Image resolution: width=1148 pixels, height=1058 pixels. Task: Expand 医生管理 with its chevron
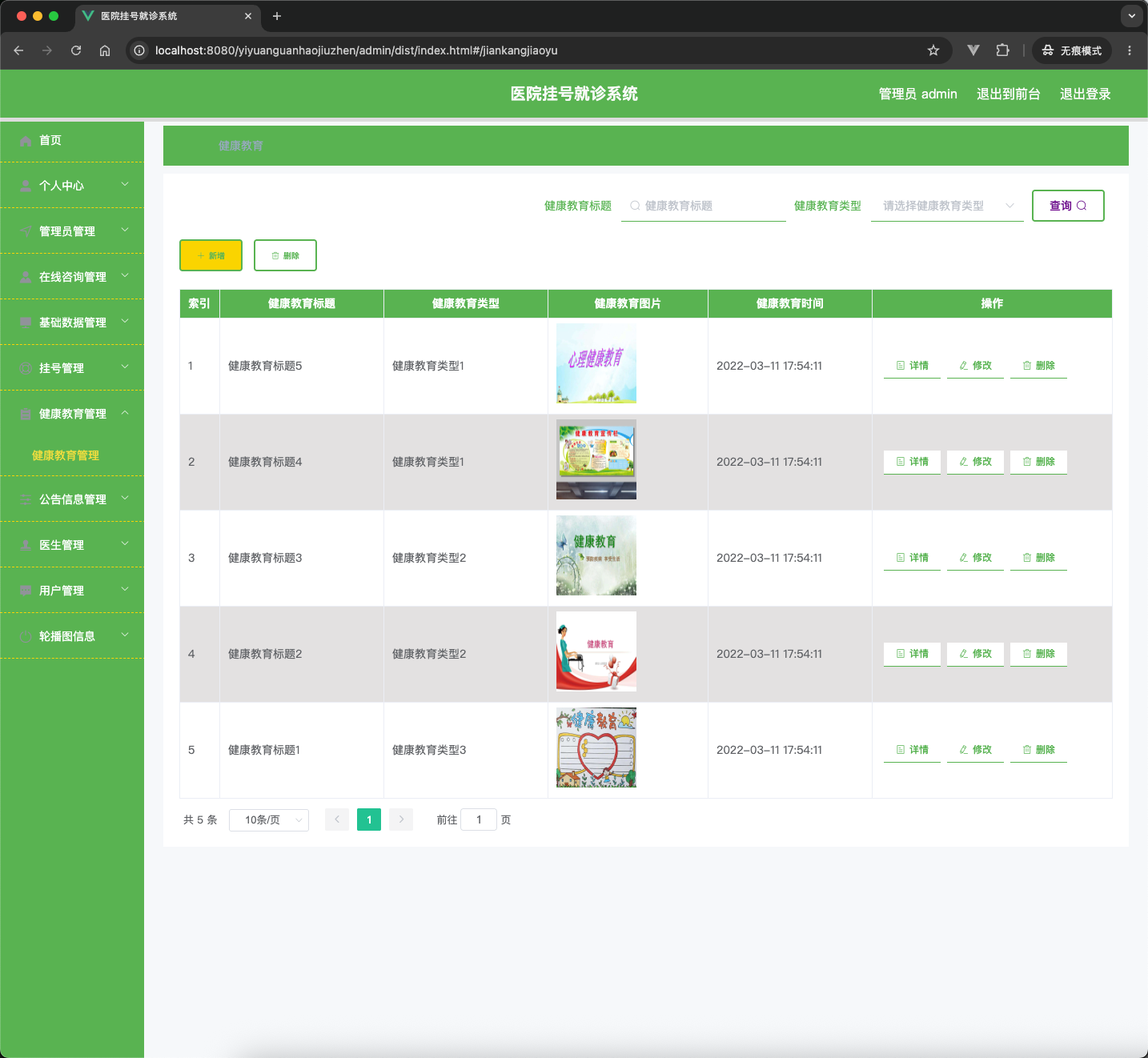click(125, 543)
